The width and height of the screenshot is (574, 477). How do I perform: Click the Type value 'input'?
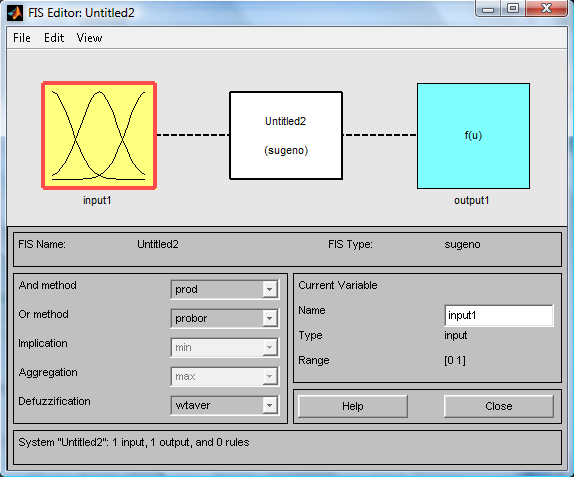click(456, 336)
